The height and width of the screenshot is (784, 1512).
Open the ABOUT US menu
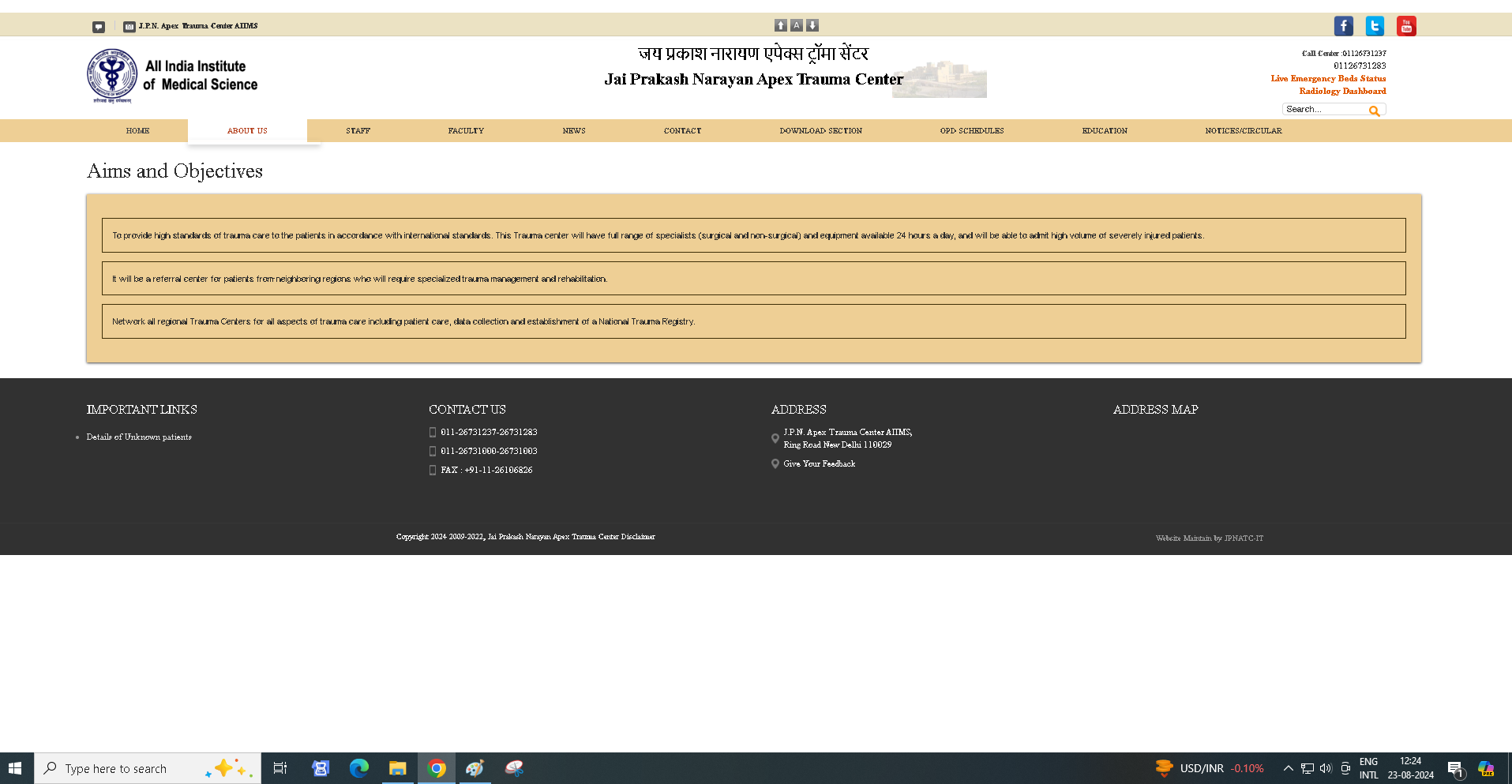tap(247, 131)
